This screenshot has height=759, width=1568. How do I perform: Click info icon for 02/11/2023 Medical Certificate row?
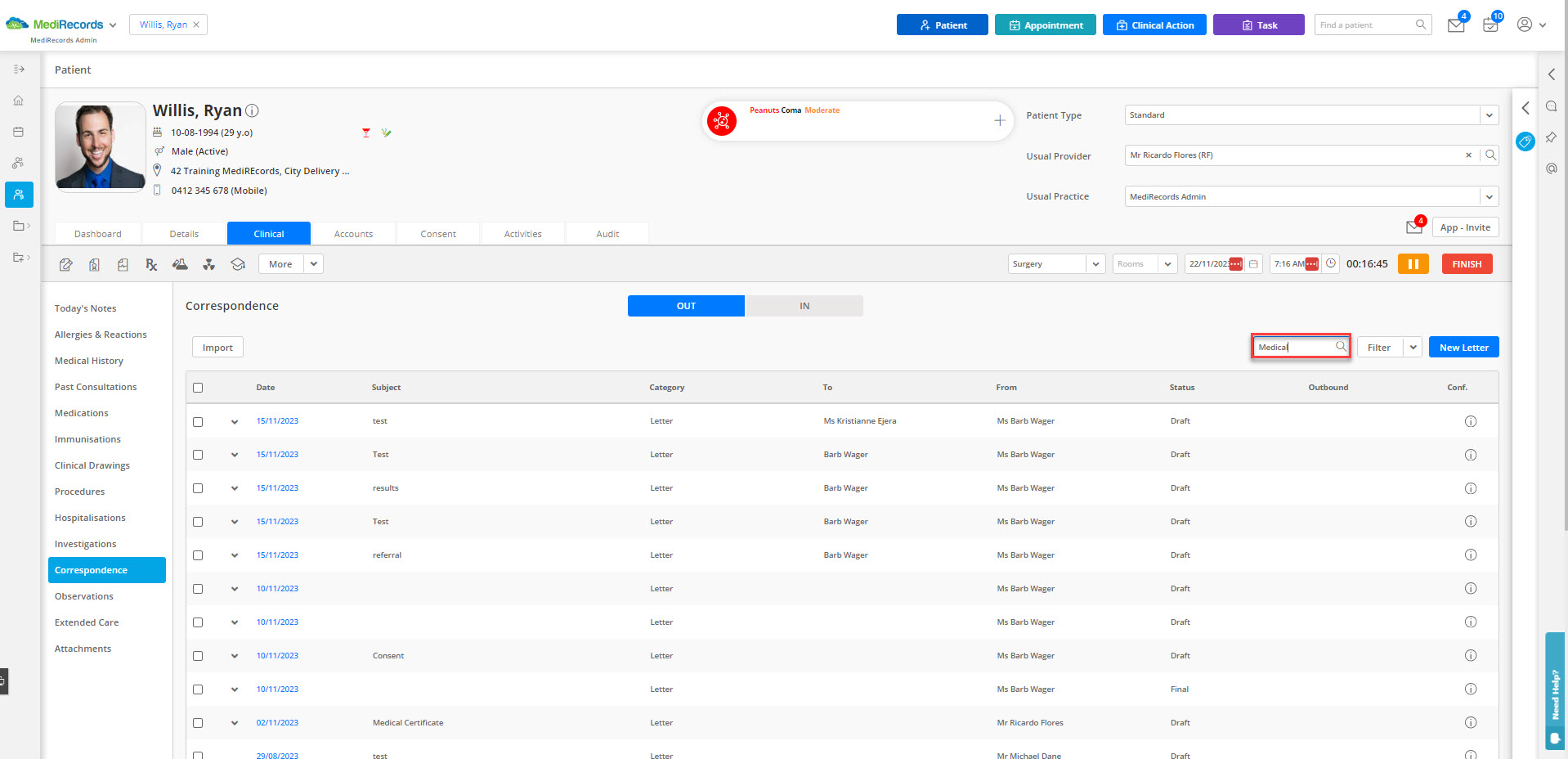tap(1471, 723)
